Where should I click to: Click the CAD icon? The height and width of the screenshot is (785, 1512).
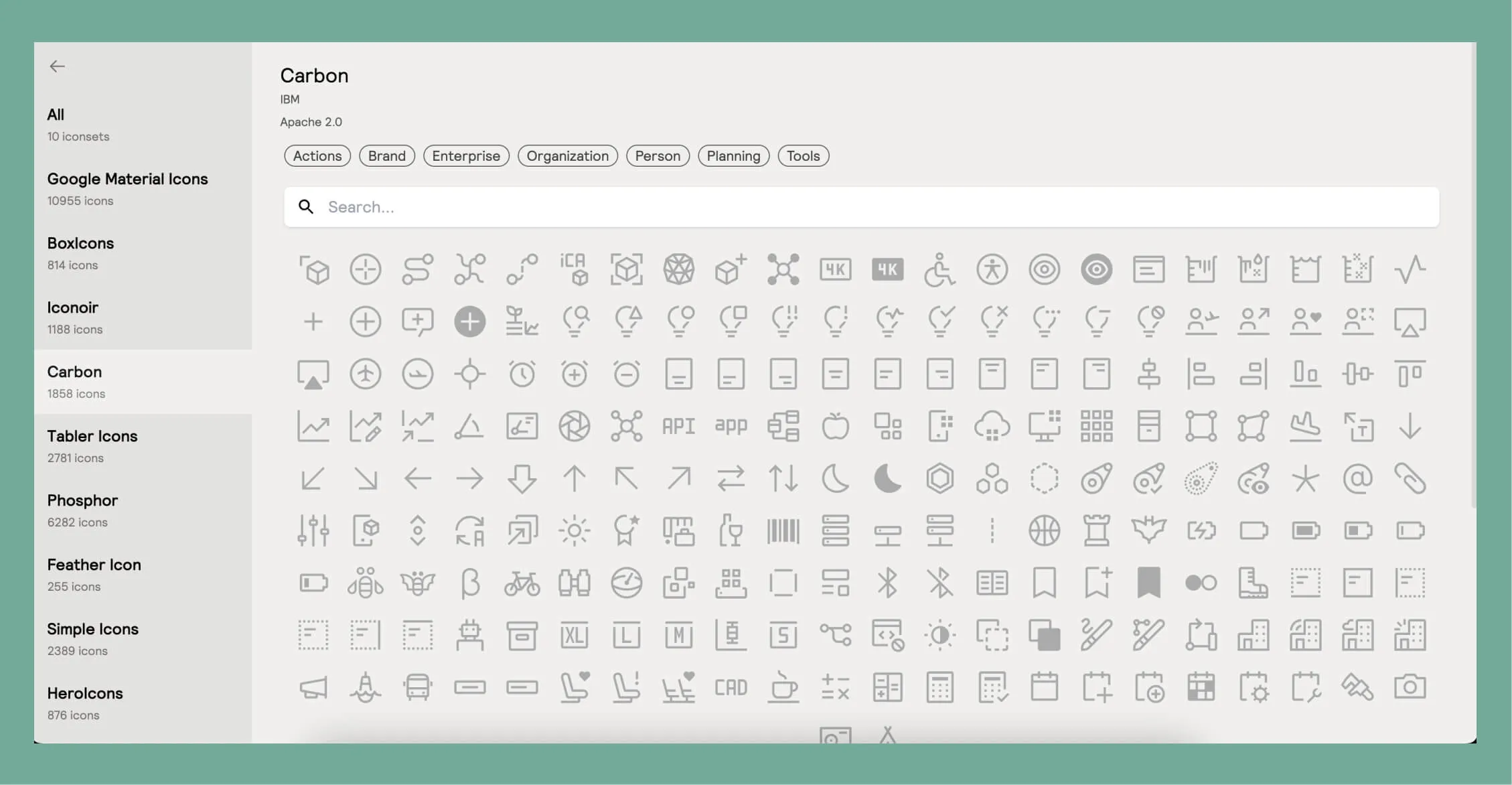click(x=731, y=687)
